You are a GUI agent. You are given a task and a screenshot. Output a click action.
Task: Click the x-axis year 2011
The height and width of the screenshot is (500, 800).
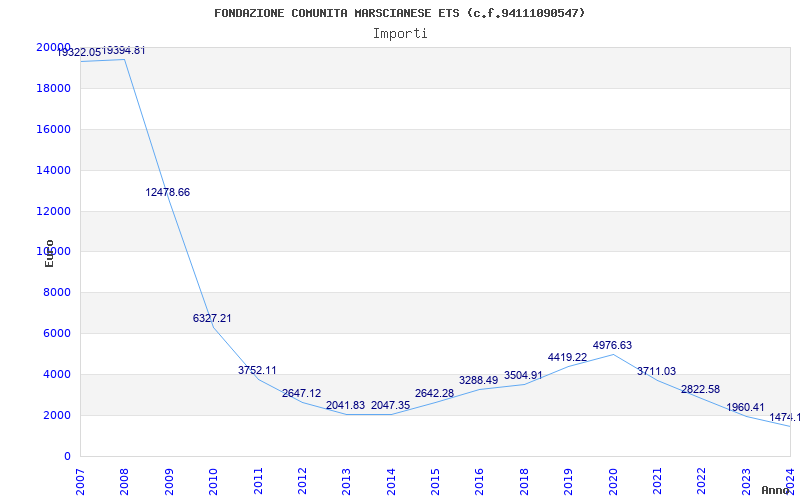[258, 481]
